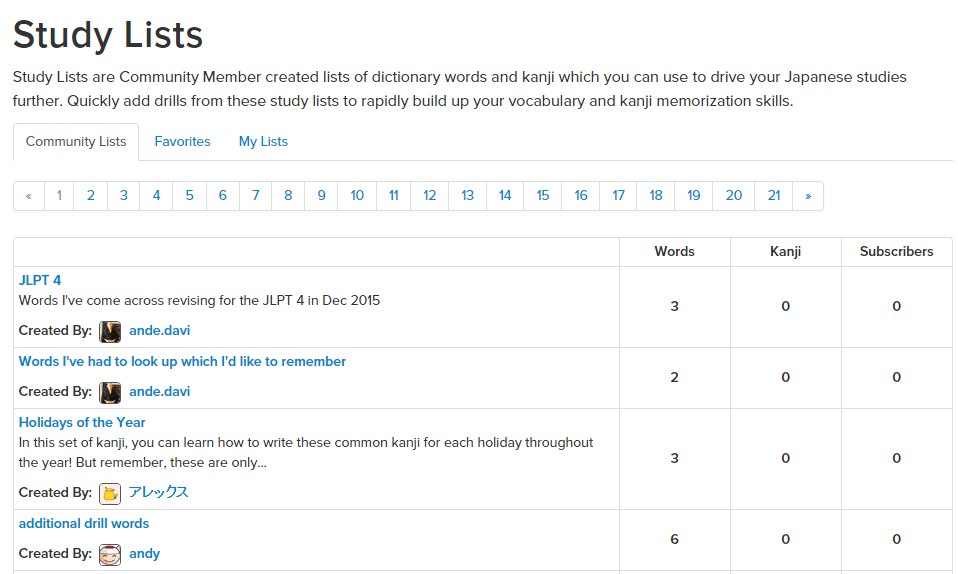Click the Words column header
Image resolution: width=958 pixels, height=574 pixels.
coord(675,252)
